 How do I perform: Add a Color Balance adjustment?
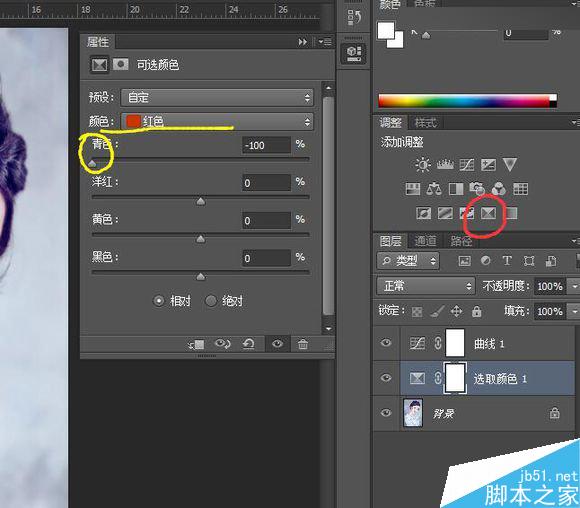coord(434,189)
